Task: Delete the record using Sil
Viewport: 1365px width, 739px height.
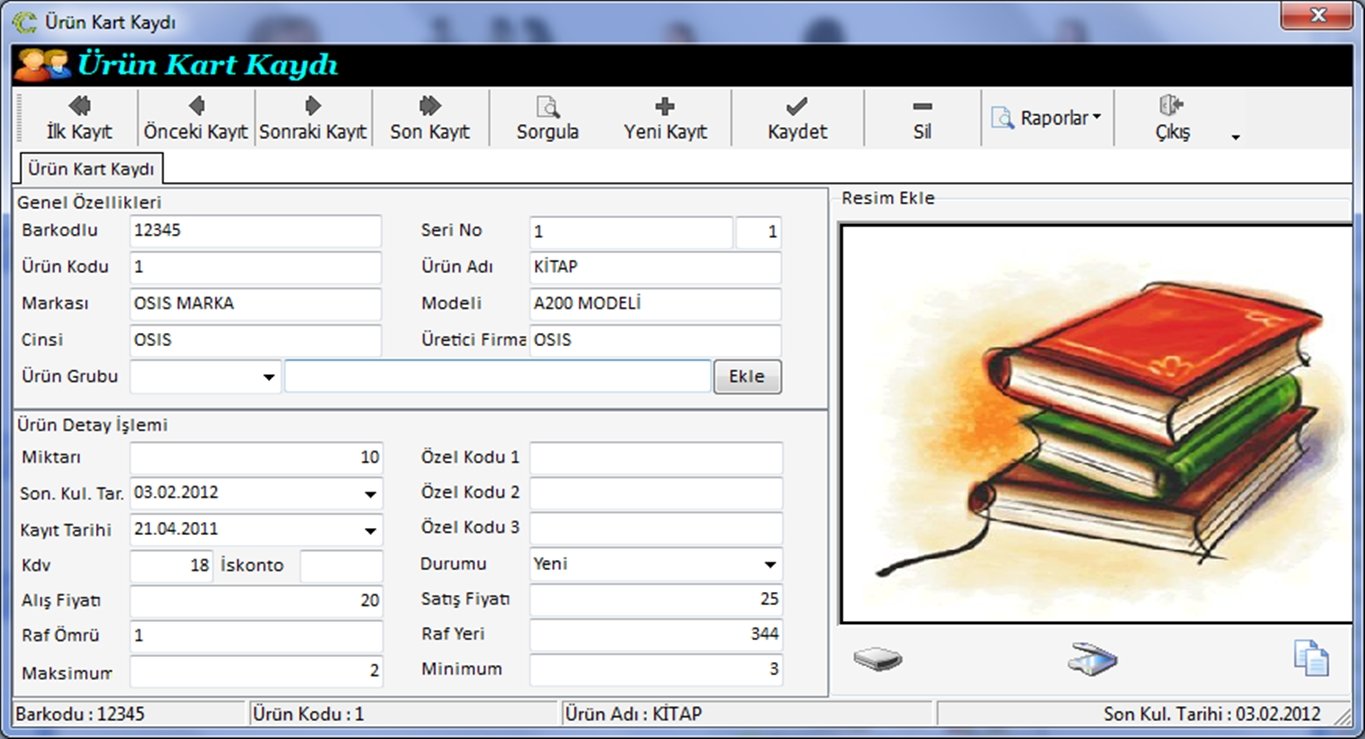Action: click(x=922, y=117)
